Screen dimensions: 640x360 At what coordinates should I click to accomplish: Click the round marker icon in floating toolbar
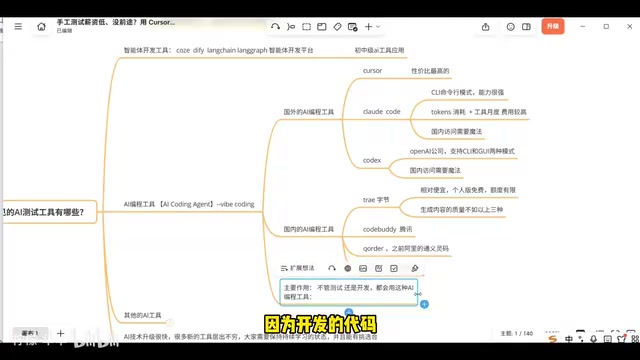[x=348, y=268]
